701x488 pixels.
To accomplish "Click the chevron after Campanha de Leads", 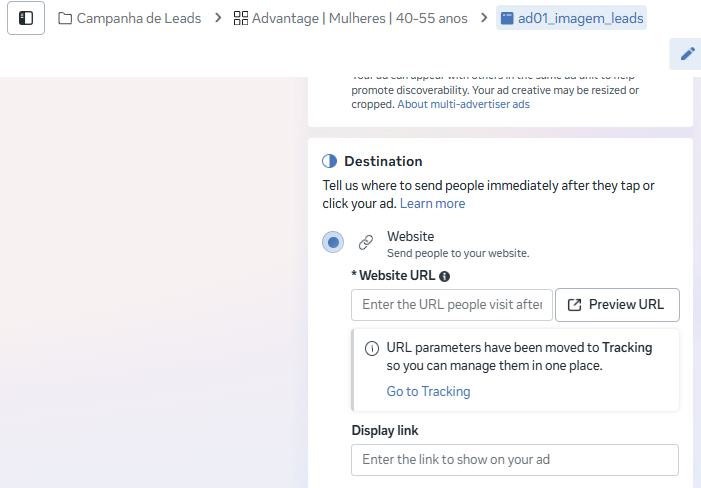I will [217, 18].
